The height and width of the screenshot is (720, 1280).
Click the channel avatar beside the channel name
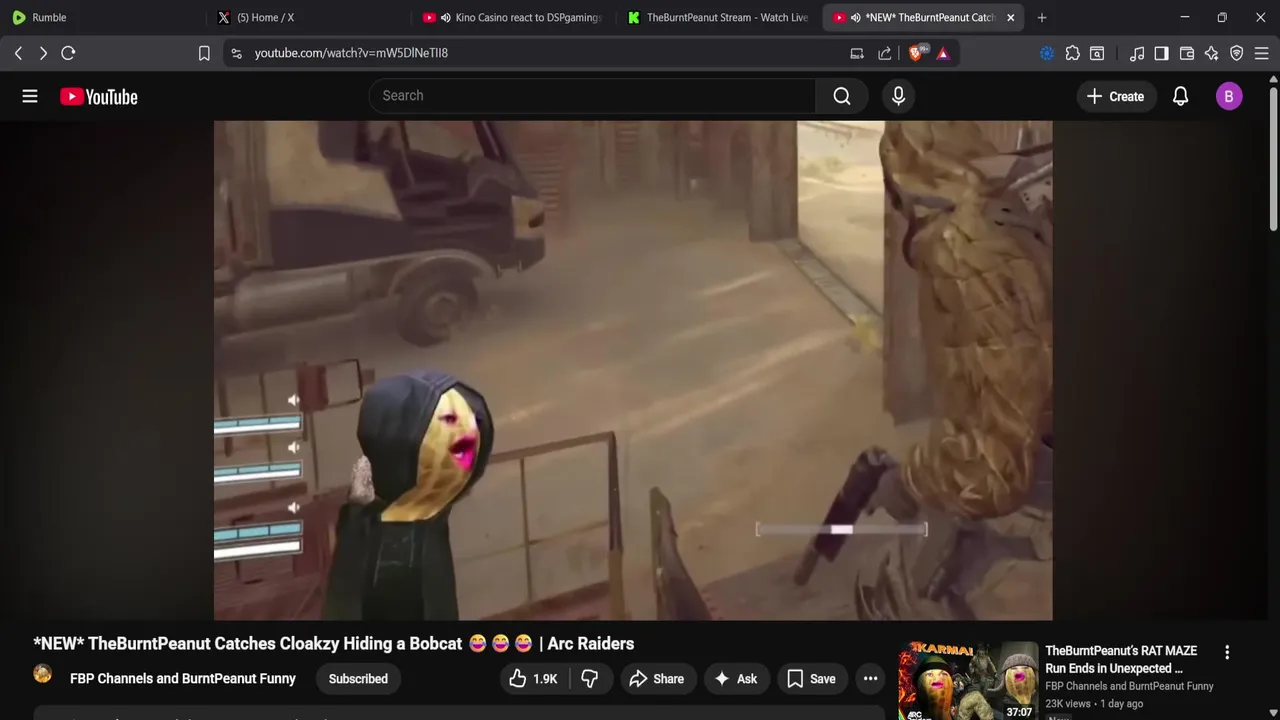point(43,674)
